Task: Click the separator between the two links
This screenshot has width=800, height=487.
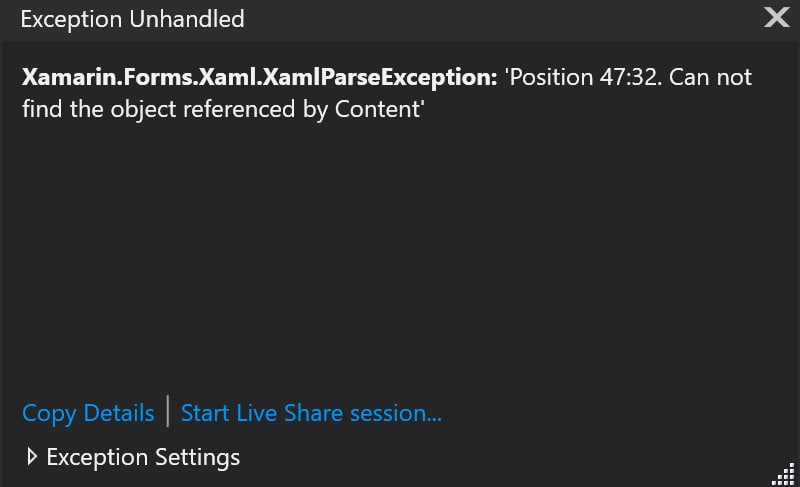Action: [x=167, y=412]
